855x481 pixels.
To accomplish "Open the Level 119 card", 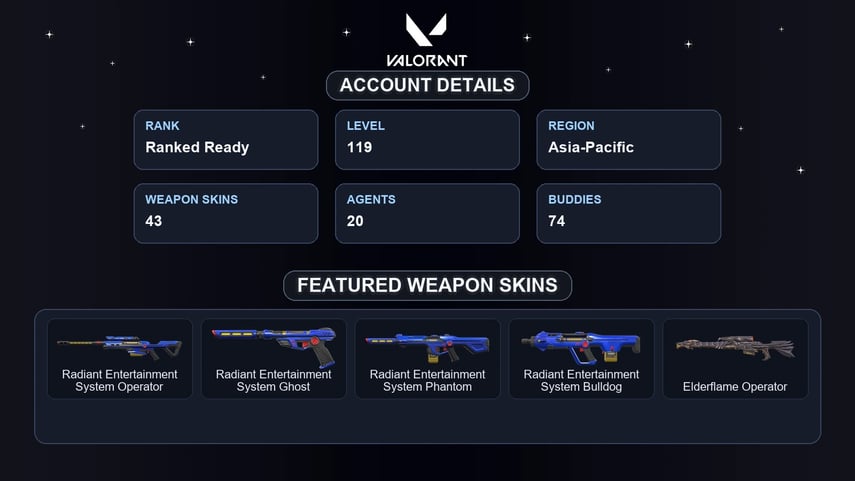I will (428, 140).
